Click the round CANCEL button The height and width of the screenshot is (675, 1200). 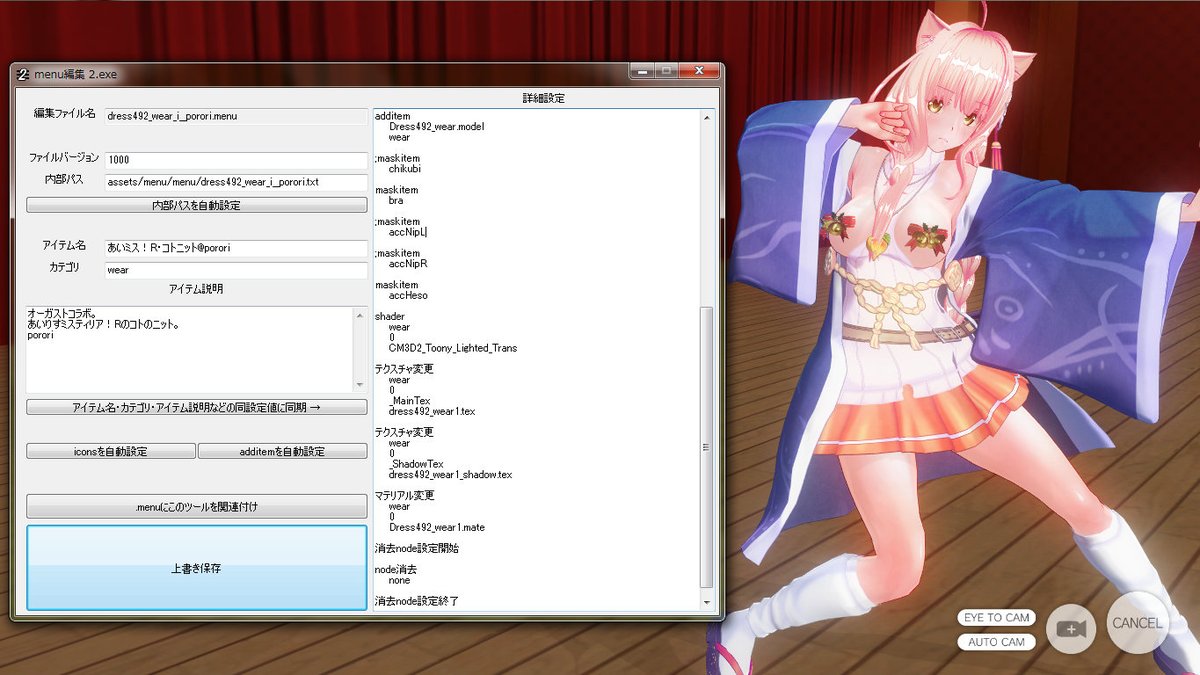(1137, 623)
